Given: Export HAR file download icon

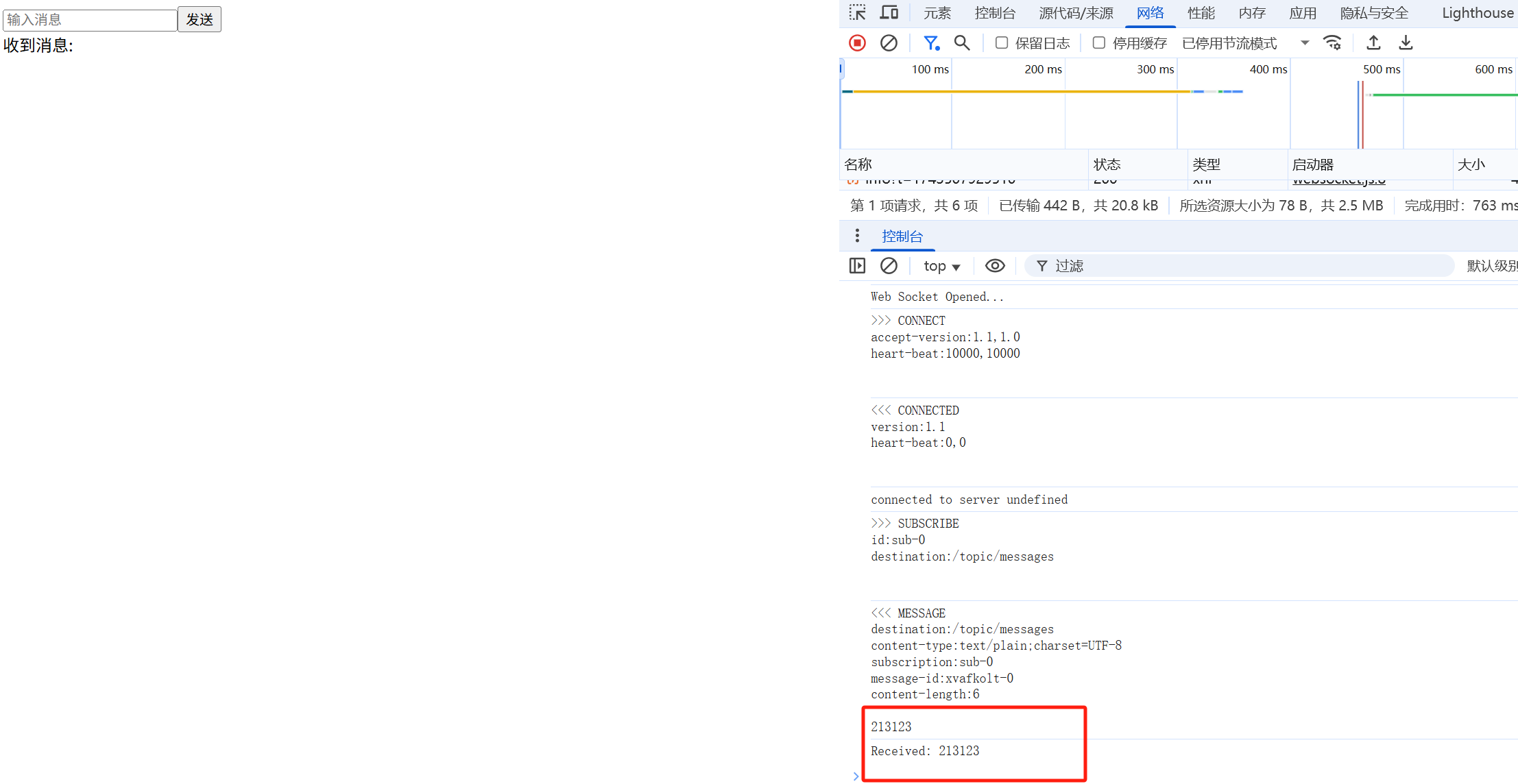Looking at the screenshot, I should [1406, 42].
